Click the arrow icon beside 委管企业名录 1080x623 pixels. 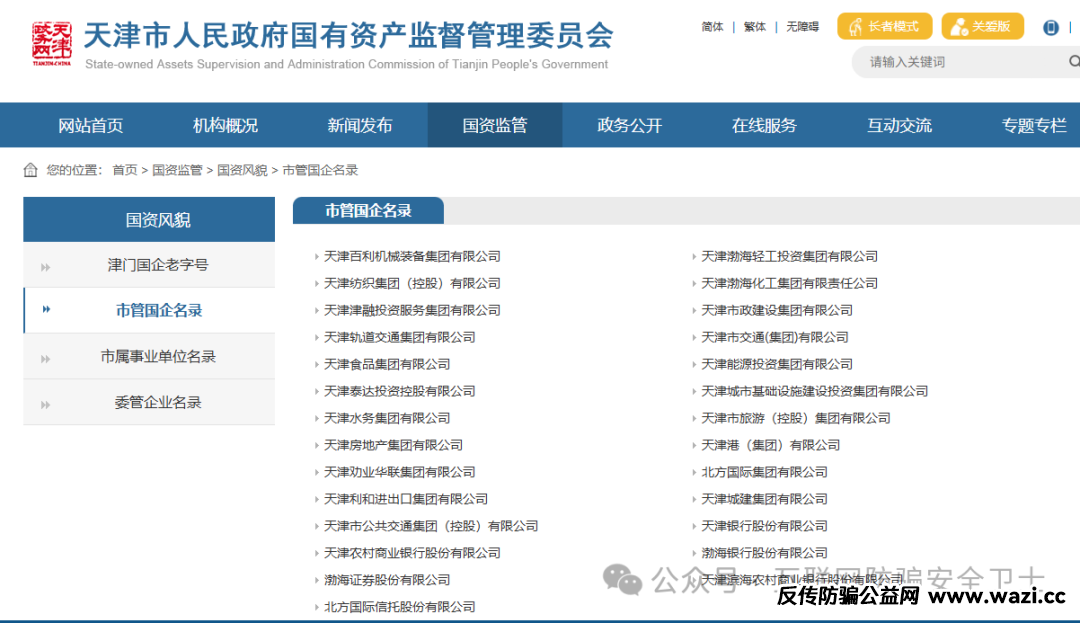point(45,405)
